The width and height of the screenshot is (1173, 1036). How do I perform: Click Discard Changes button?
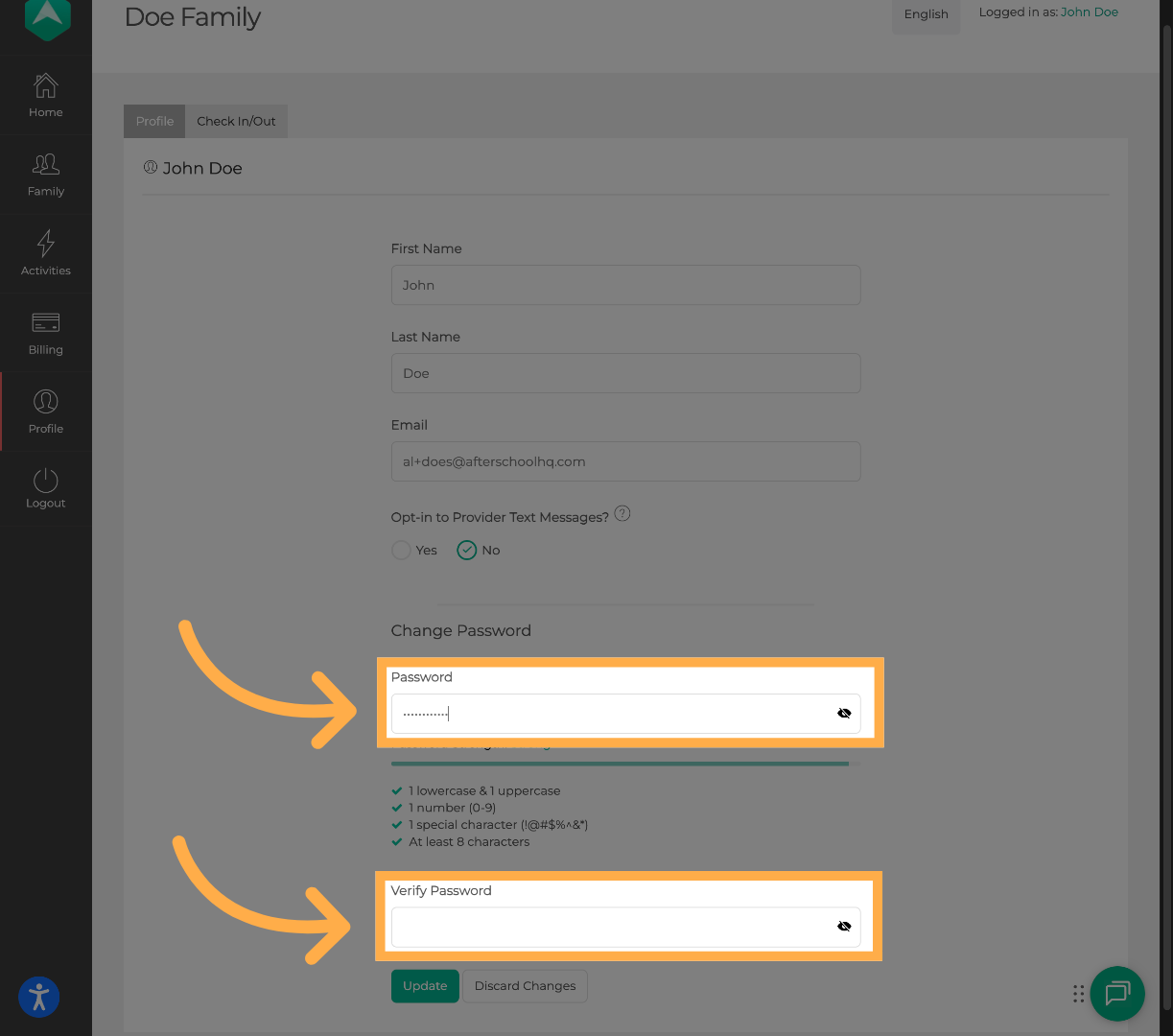click(x=525, y=986)
